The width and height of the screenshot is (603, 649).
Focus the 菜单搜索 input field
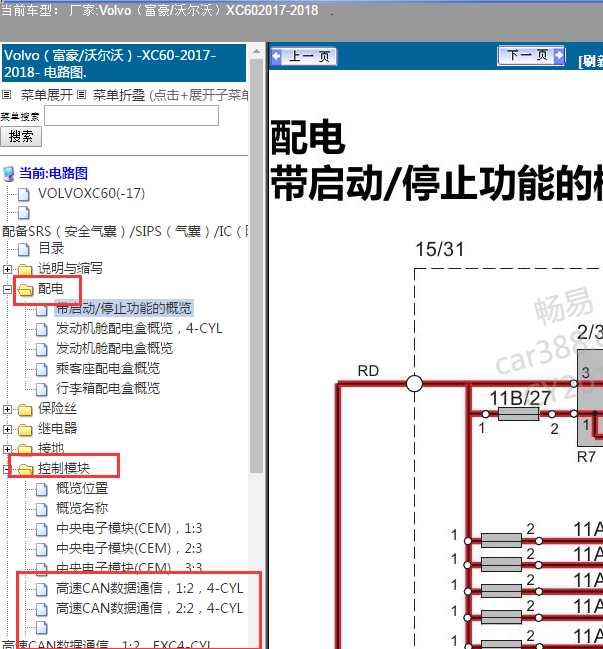[x=131, y=115]
